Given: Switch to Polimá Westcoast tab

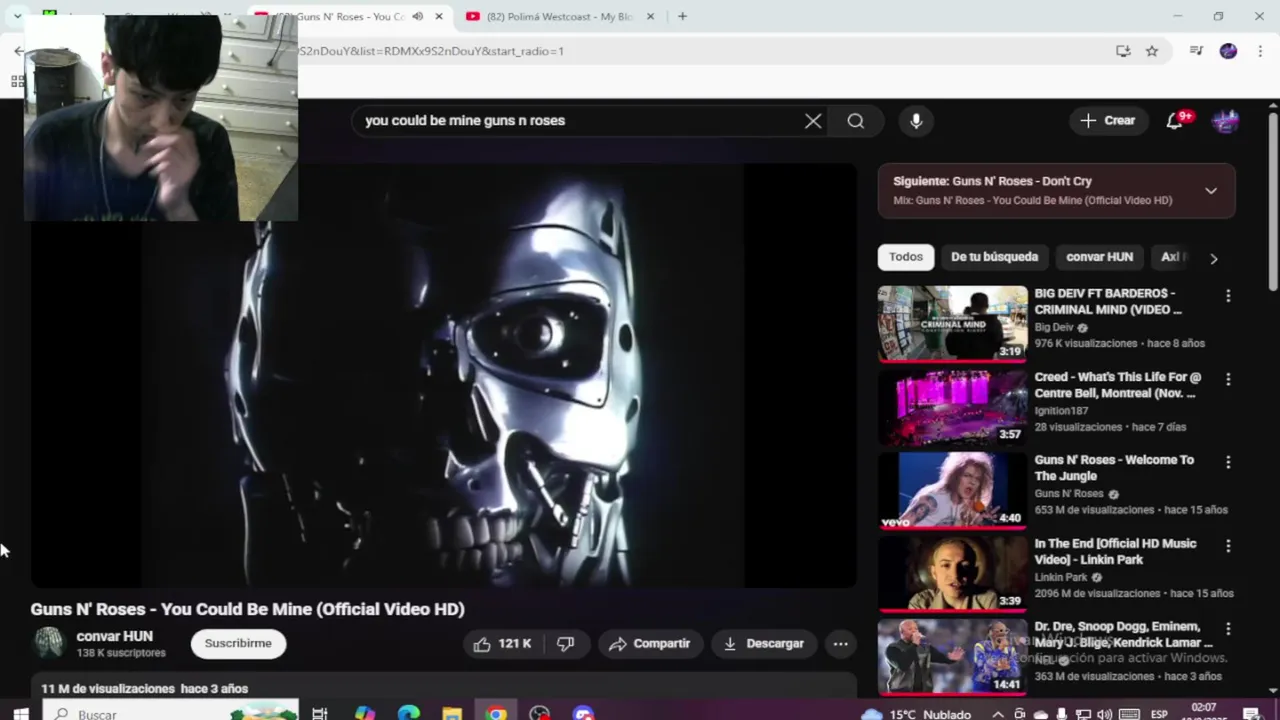Looking at the screenshot, I should [558, 16].
